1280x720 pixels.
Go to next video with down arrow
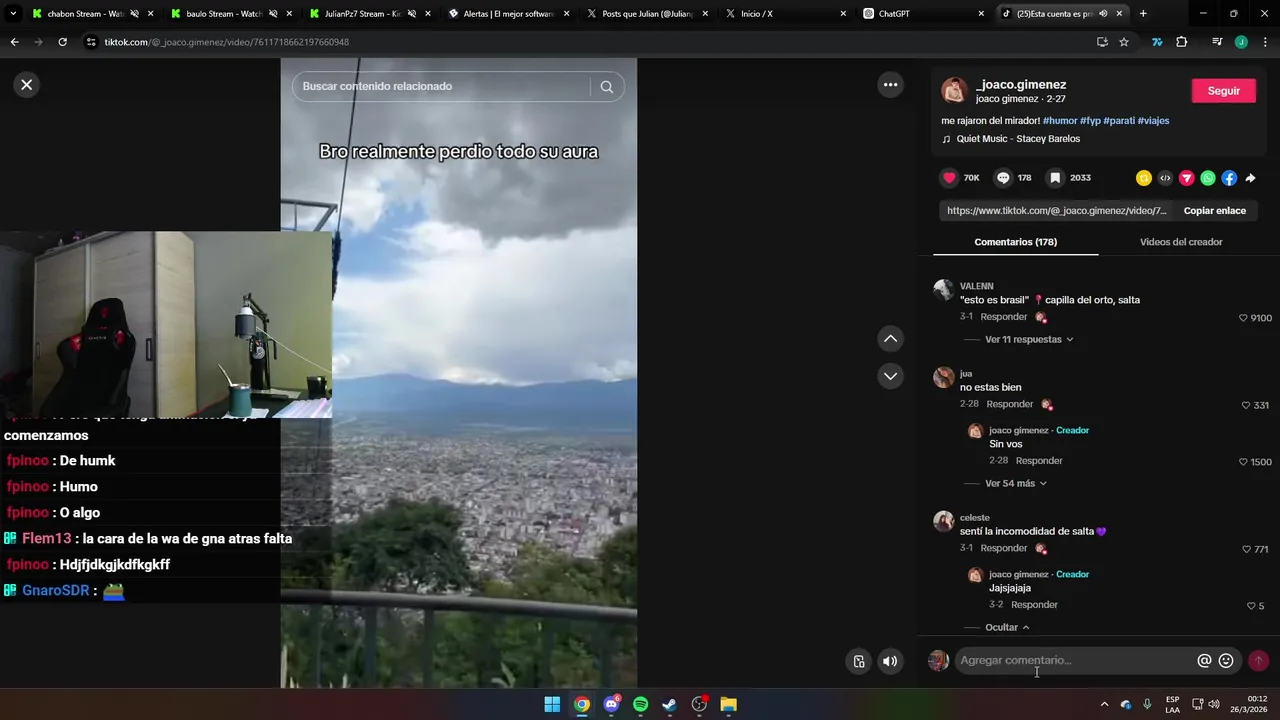point(890,376)
